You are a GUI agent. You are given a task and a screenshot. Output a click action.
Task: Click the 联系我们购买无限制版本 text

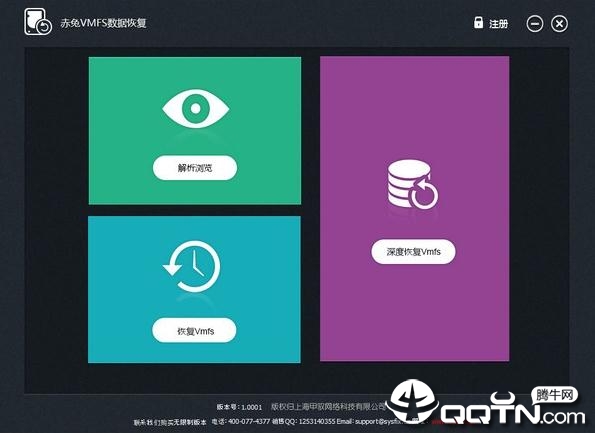tap(170, 422)
